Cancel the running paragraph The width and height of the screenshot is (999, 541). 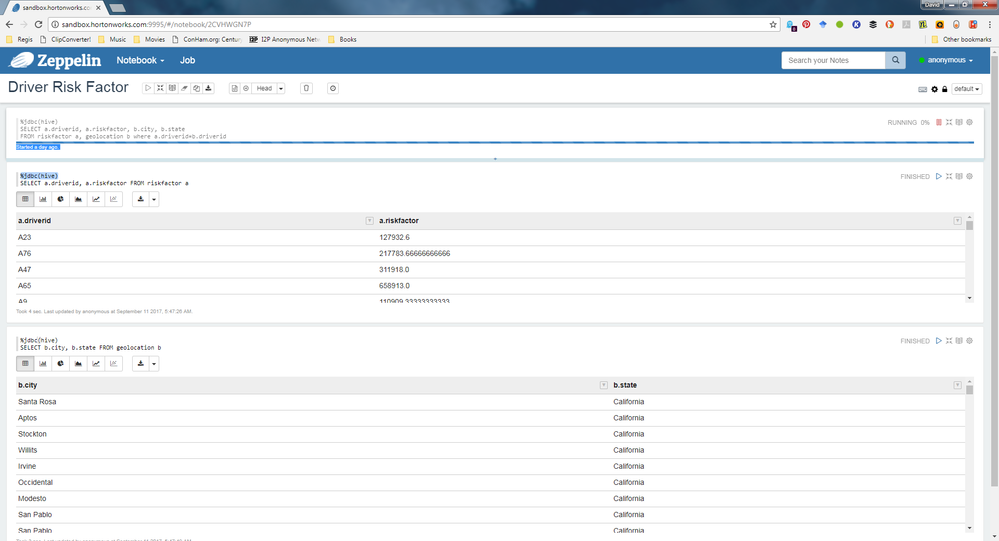[938, 122]
